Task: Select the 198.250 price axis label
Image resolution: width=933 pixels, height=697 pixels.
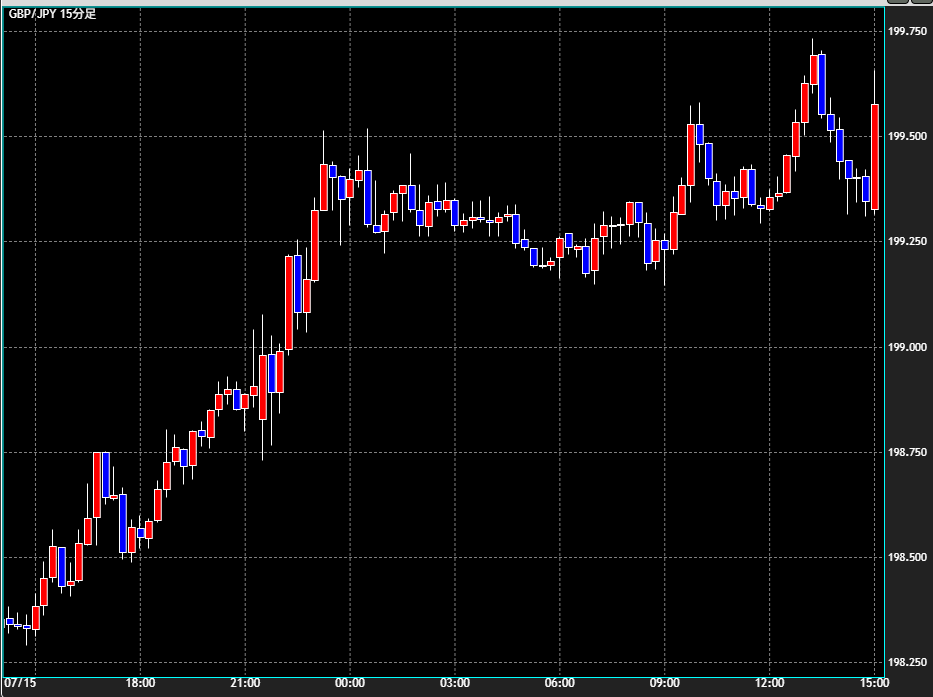Action: (907, 662)
